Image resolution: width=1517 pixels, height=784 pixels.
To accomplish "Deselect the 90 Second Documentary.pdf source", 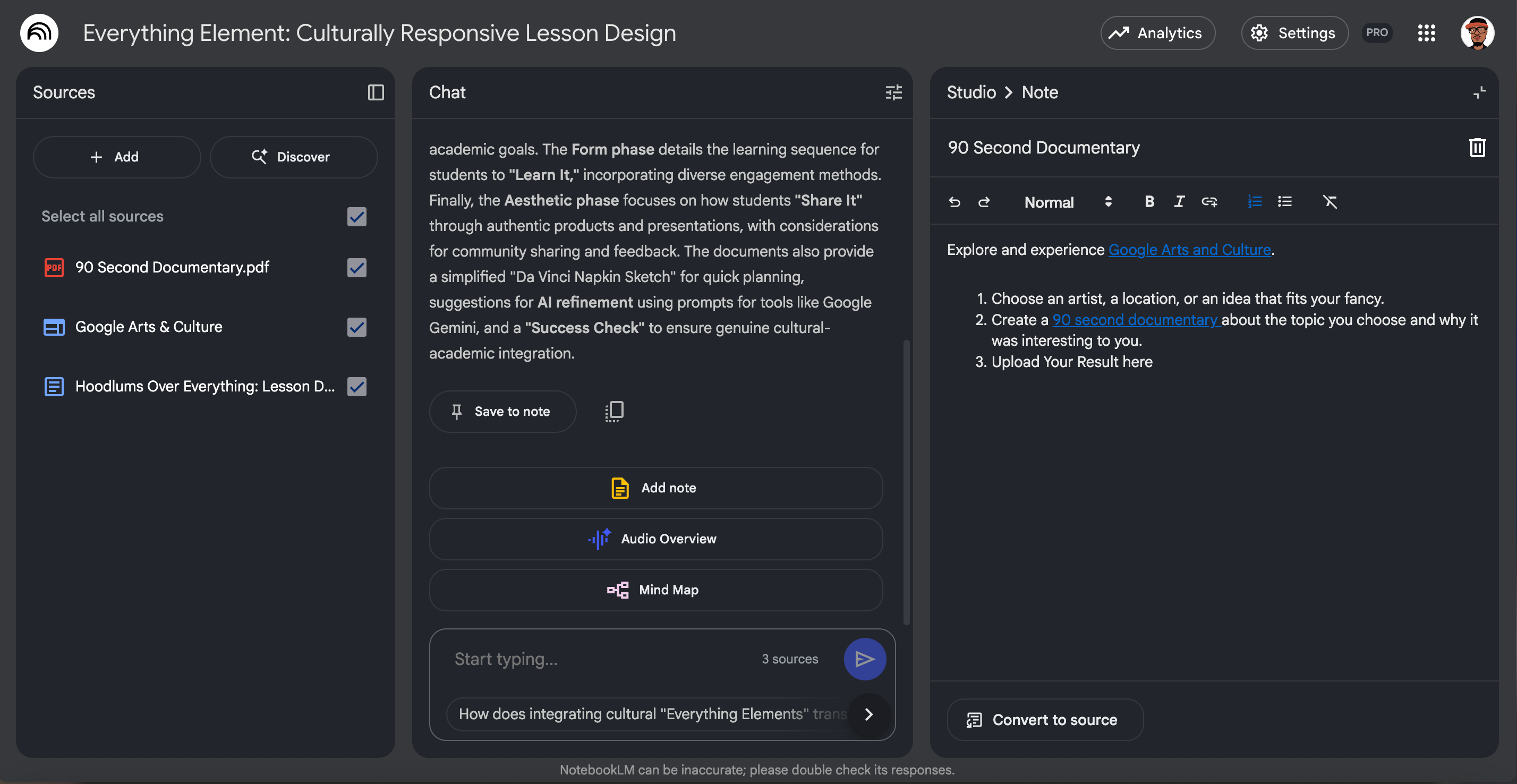I will pos(356,267).
